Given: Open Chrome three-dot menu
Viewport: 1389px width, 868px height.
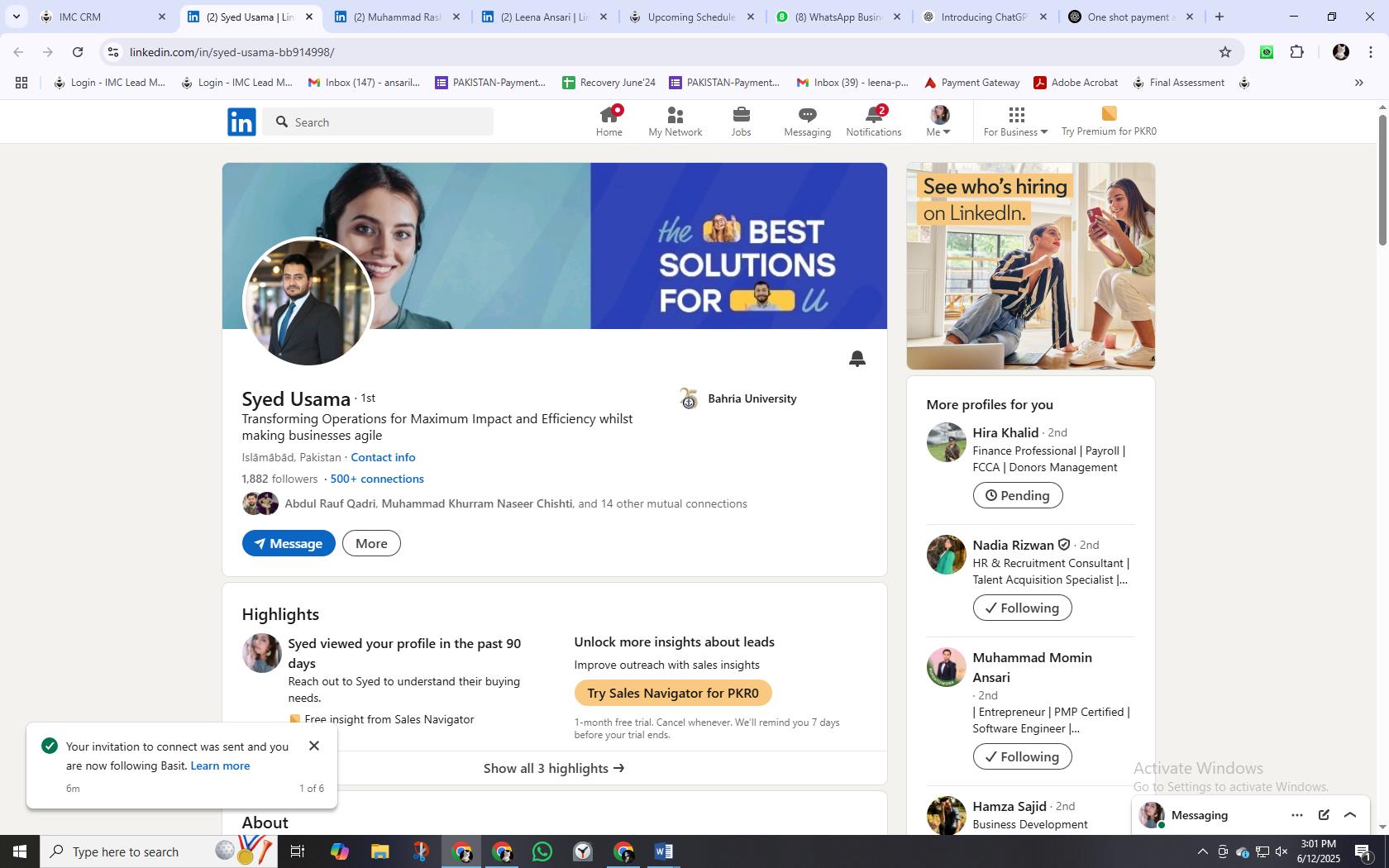Looking at the screenshot, I should click(x=1370, y=52).
